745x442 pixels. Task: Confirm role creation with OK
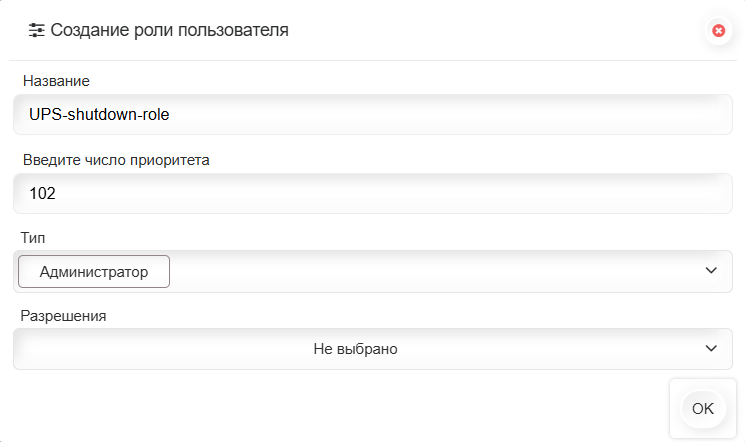click(x=702, y=408)
